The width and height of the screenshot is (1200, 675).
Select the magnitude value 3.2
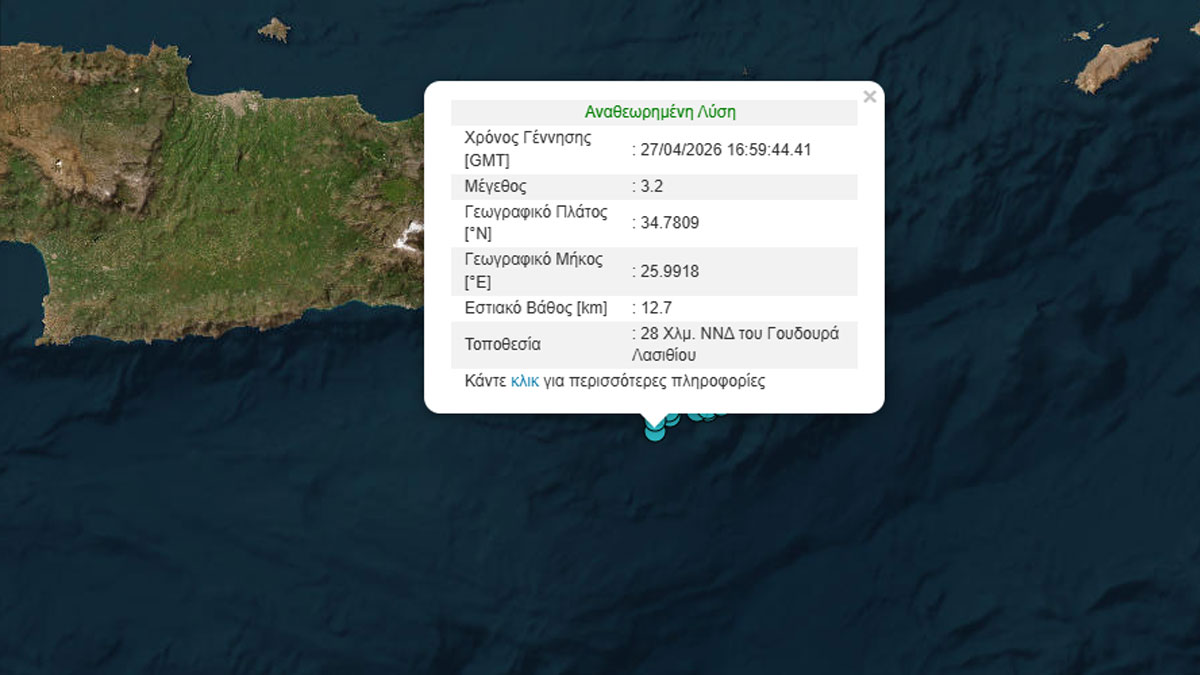point(650,187)
